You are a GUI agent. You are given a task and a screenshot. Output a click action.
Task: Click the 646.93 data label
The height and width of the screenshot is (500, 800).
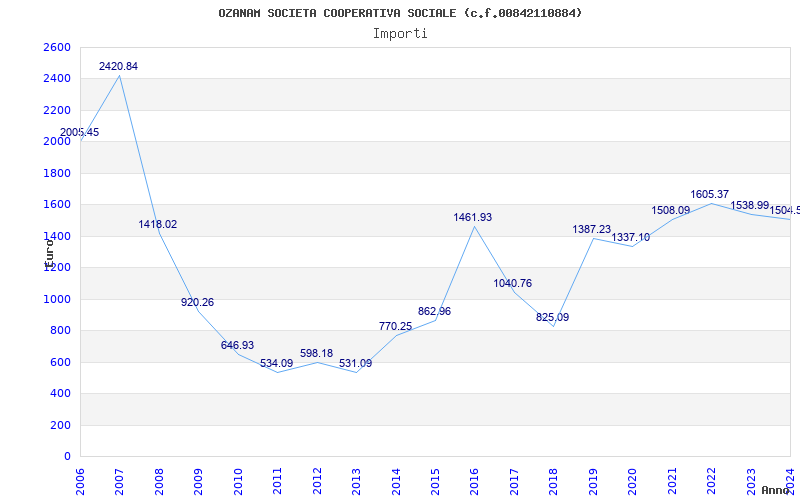click(x=237, y=345)
